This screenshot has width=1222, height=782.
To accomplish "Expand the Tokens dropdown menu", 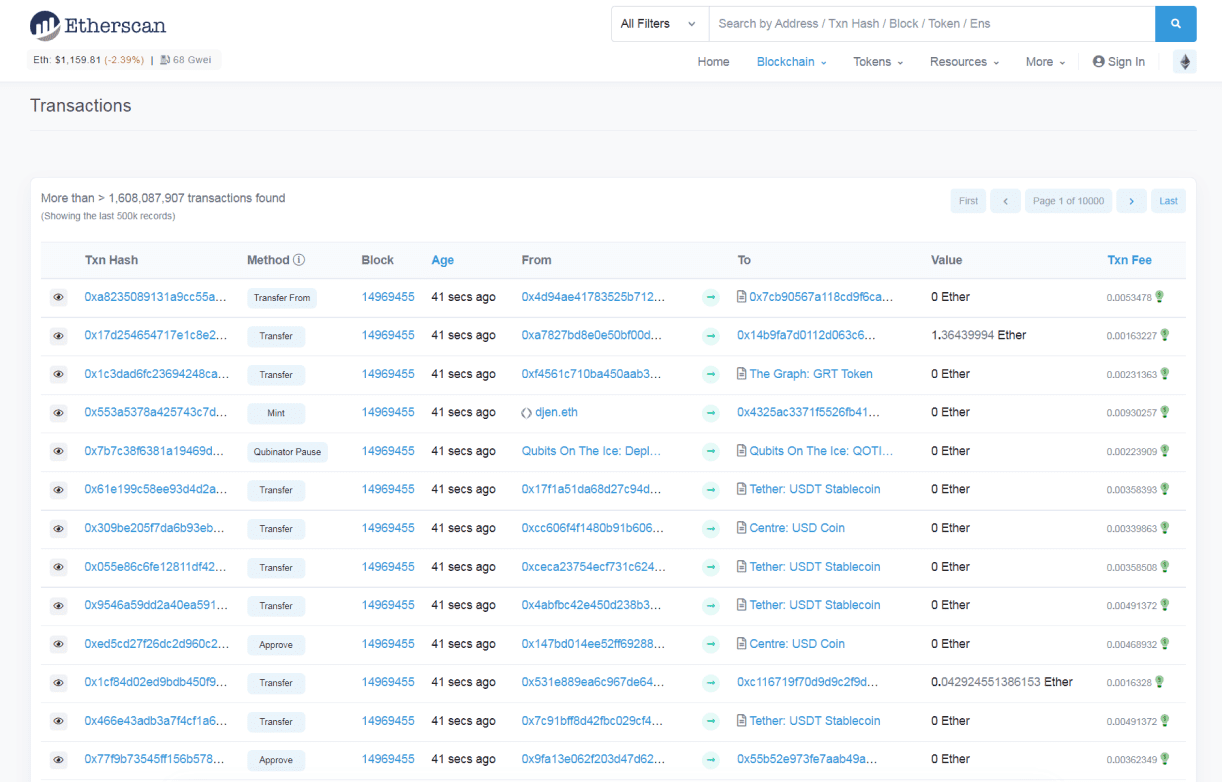I will [877, 62].
